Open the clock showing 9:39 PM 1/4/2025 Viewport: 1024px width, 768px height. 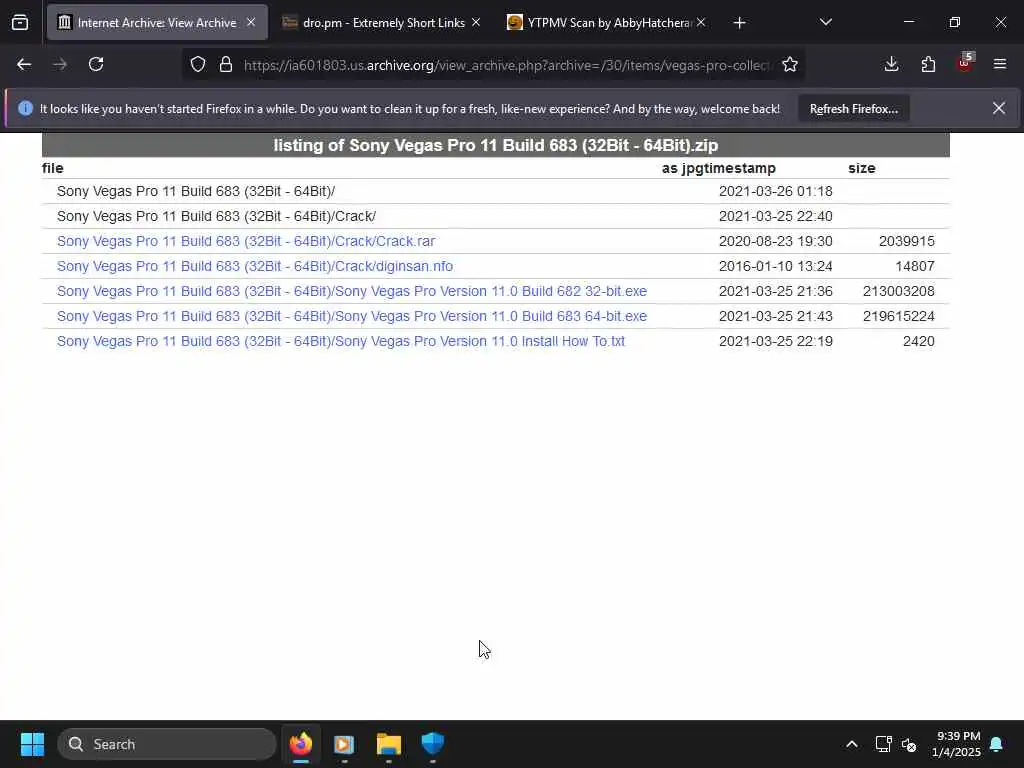pyautogui.click(x=955, y=744)
